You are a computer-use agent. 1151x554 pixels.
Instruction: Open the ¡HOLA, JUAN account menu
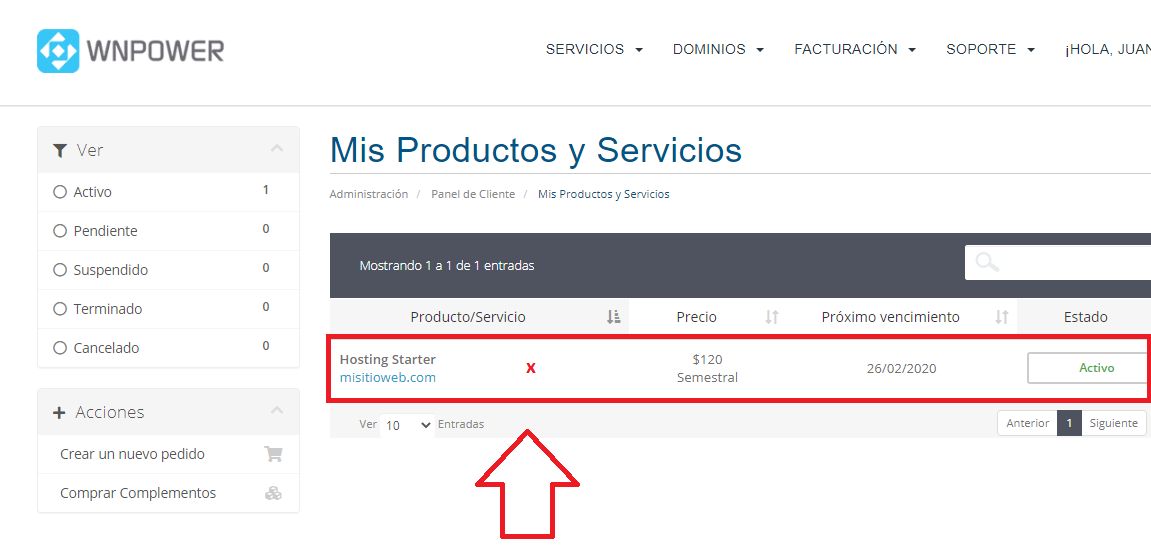pyautogui.click(x=1108, y=50)
